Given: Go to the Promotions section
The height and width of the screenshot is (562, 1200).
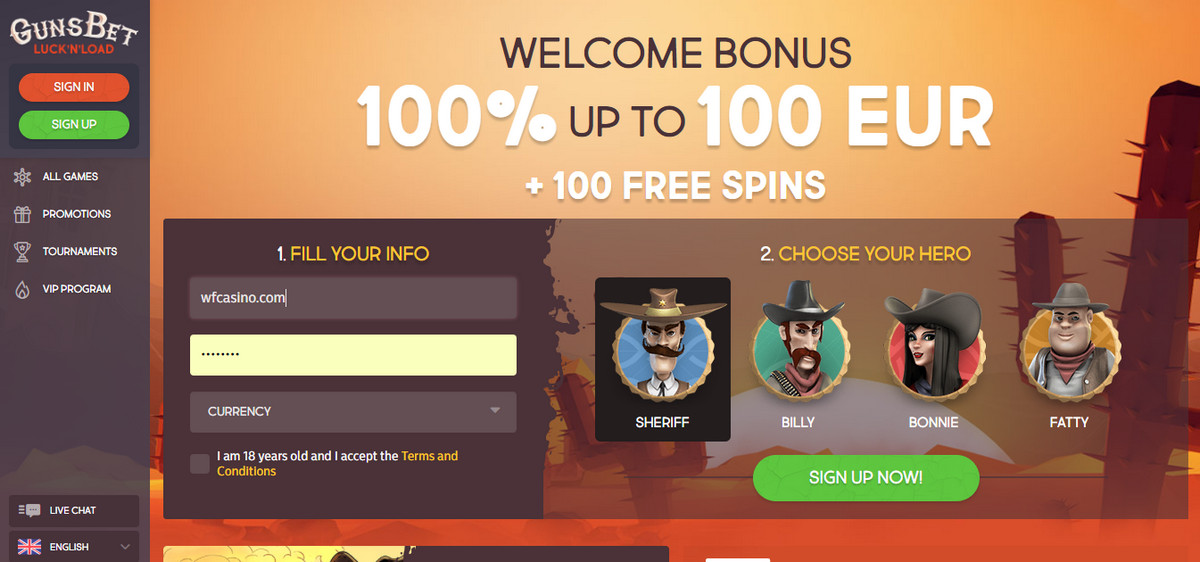Looking at the screenshot, I should click(x=77, y=214).
